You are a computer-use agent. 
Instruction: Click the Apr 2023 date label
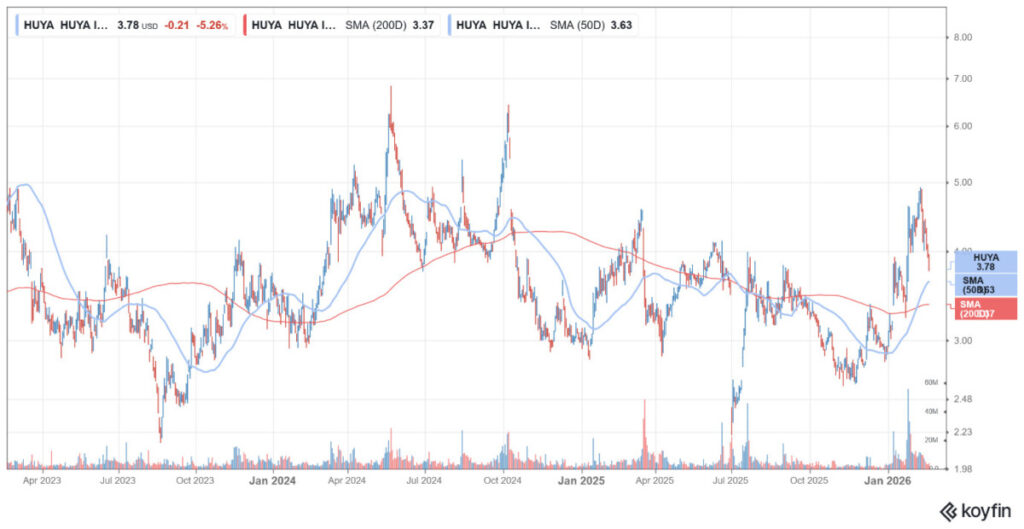(40, 481)
